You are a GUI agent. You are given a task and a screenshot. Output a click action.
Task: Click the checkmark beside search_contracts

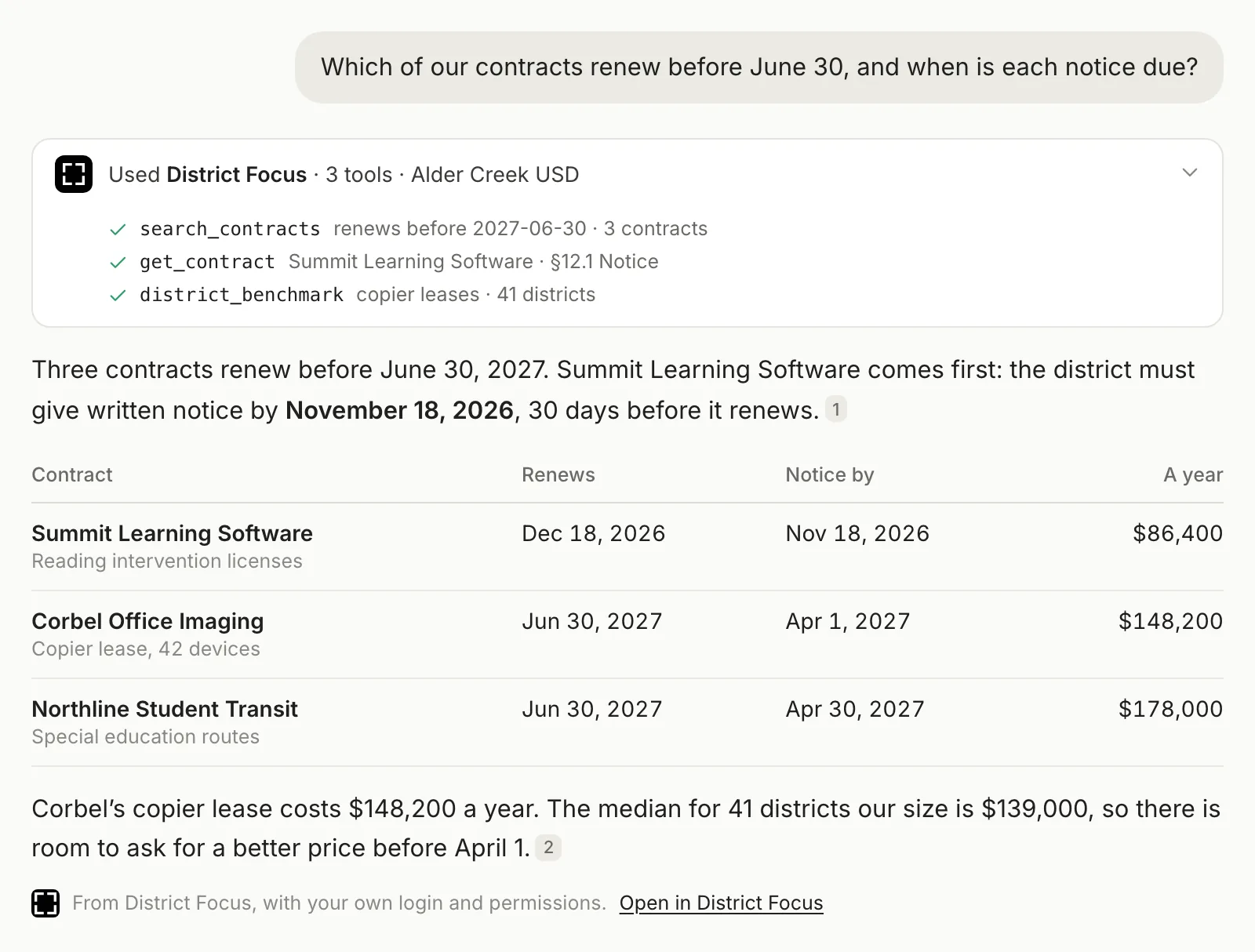(x=118, y=229)
